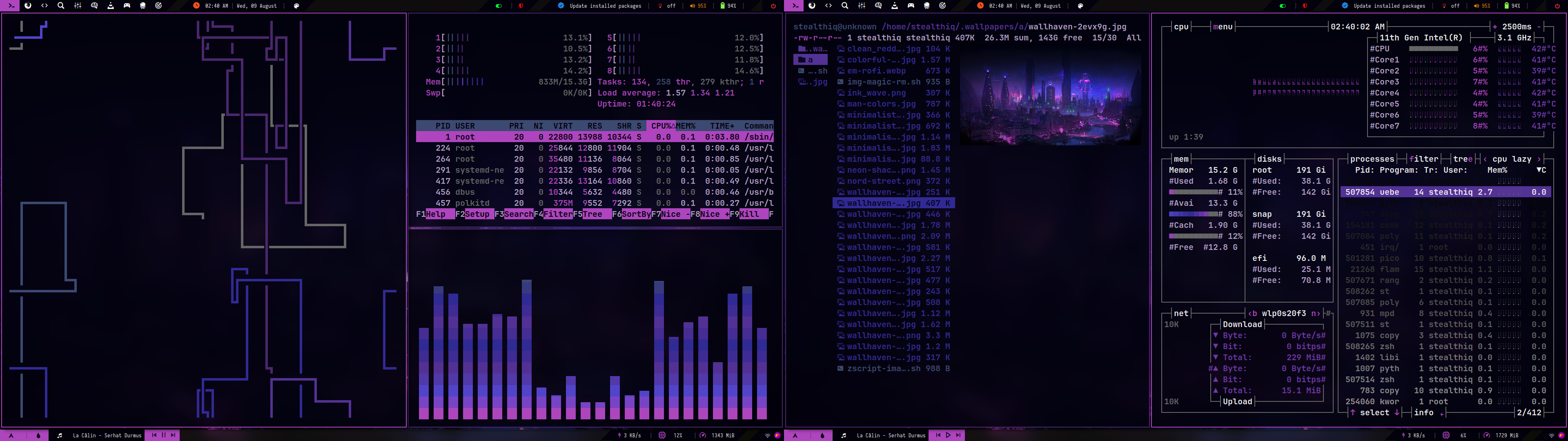1568x441 pixels.
Task: Open the terminal launcher icon in left top bar
Action: pos(11,5)
